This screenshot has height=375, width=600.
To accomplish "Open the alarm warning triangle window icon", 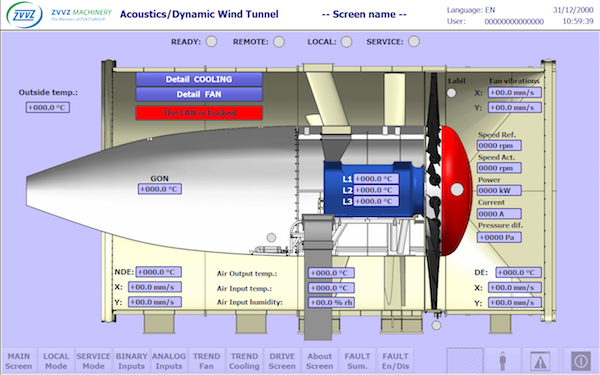I will pyautogui.click(x=540, y=361).
